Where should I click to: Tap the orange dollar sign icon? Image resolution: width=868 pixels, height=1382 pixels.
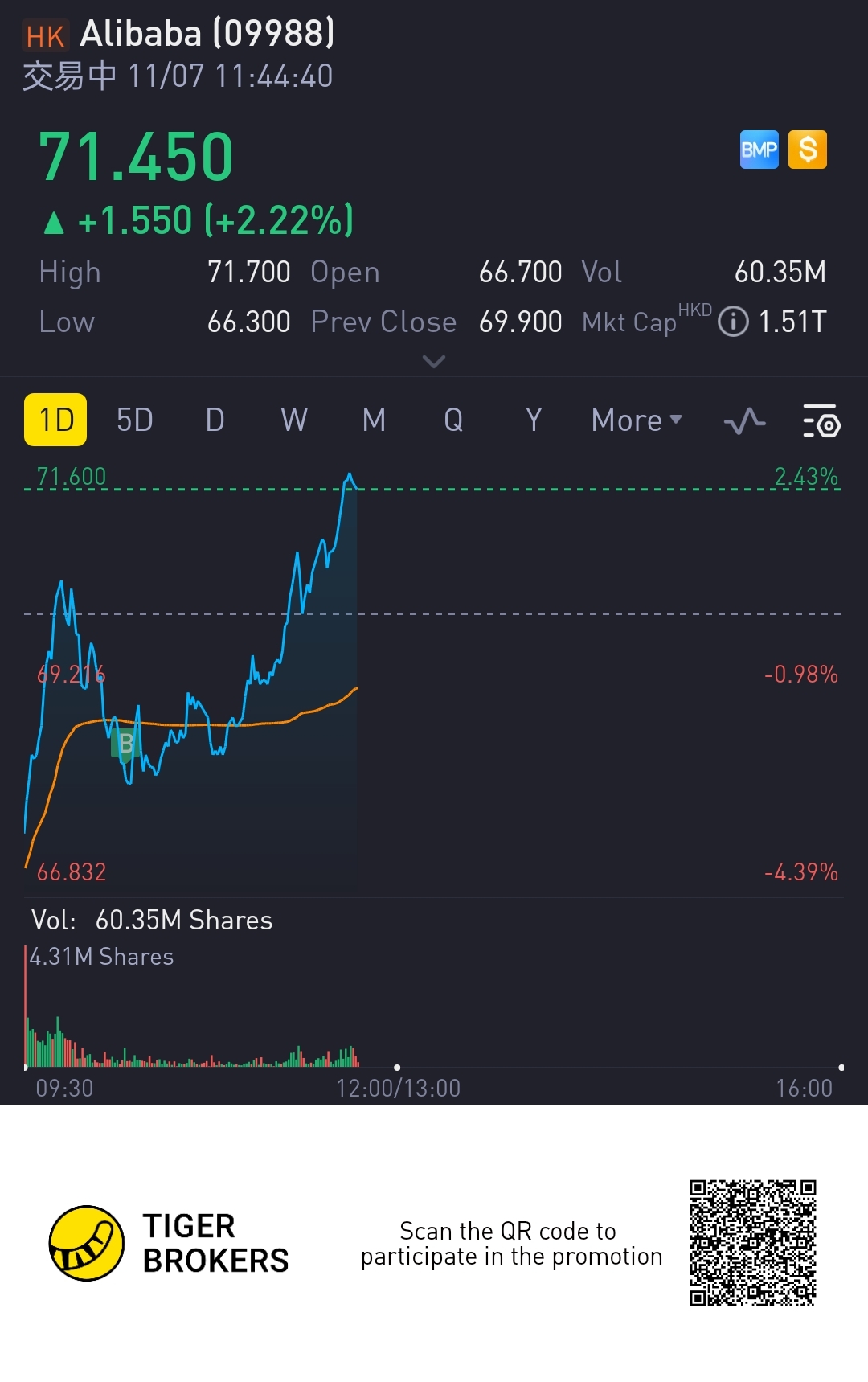[x=808, y=150]
